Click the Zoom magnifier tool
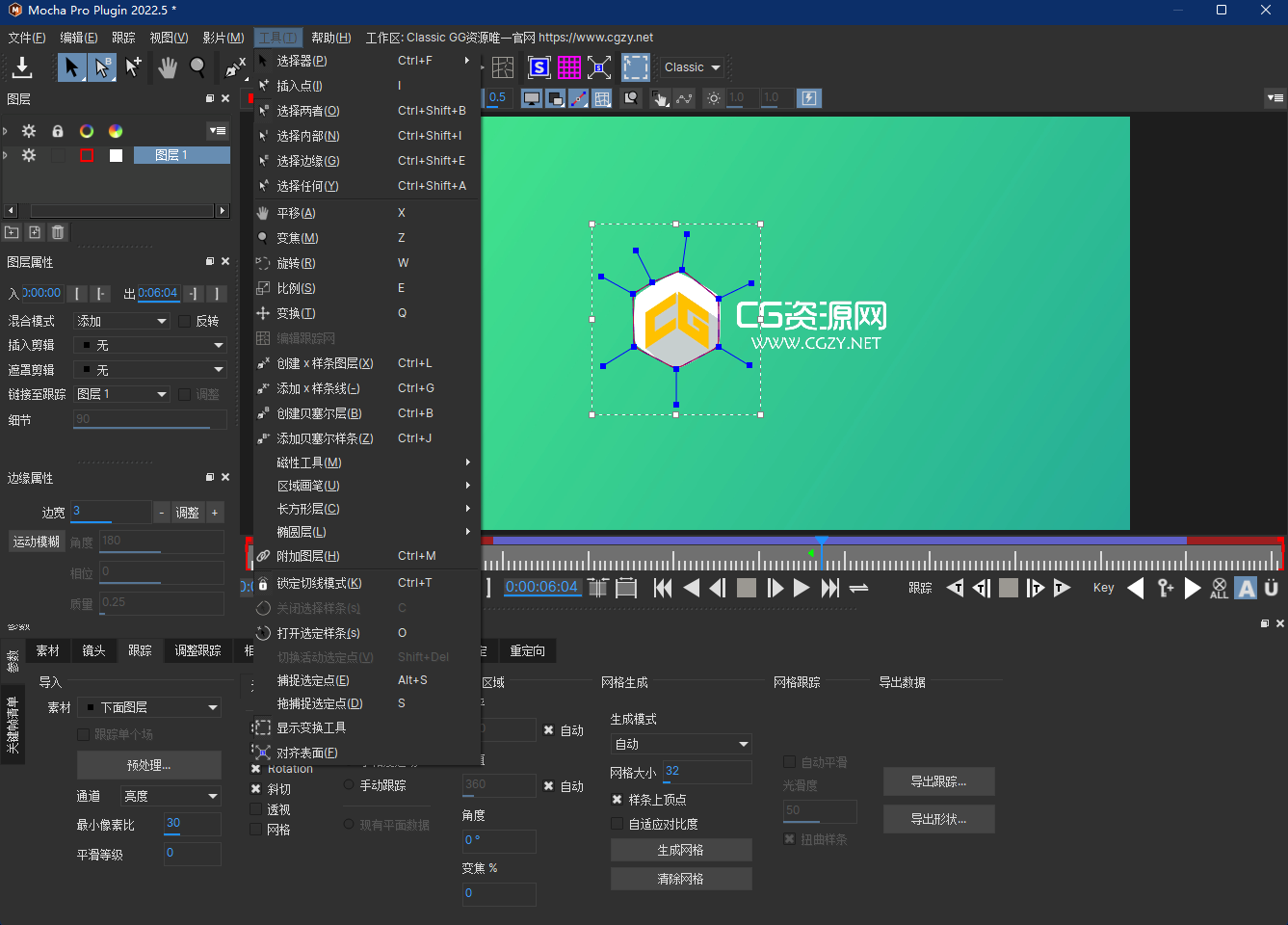The width and height of the screenshot is (1288, 925). point(197,67)
